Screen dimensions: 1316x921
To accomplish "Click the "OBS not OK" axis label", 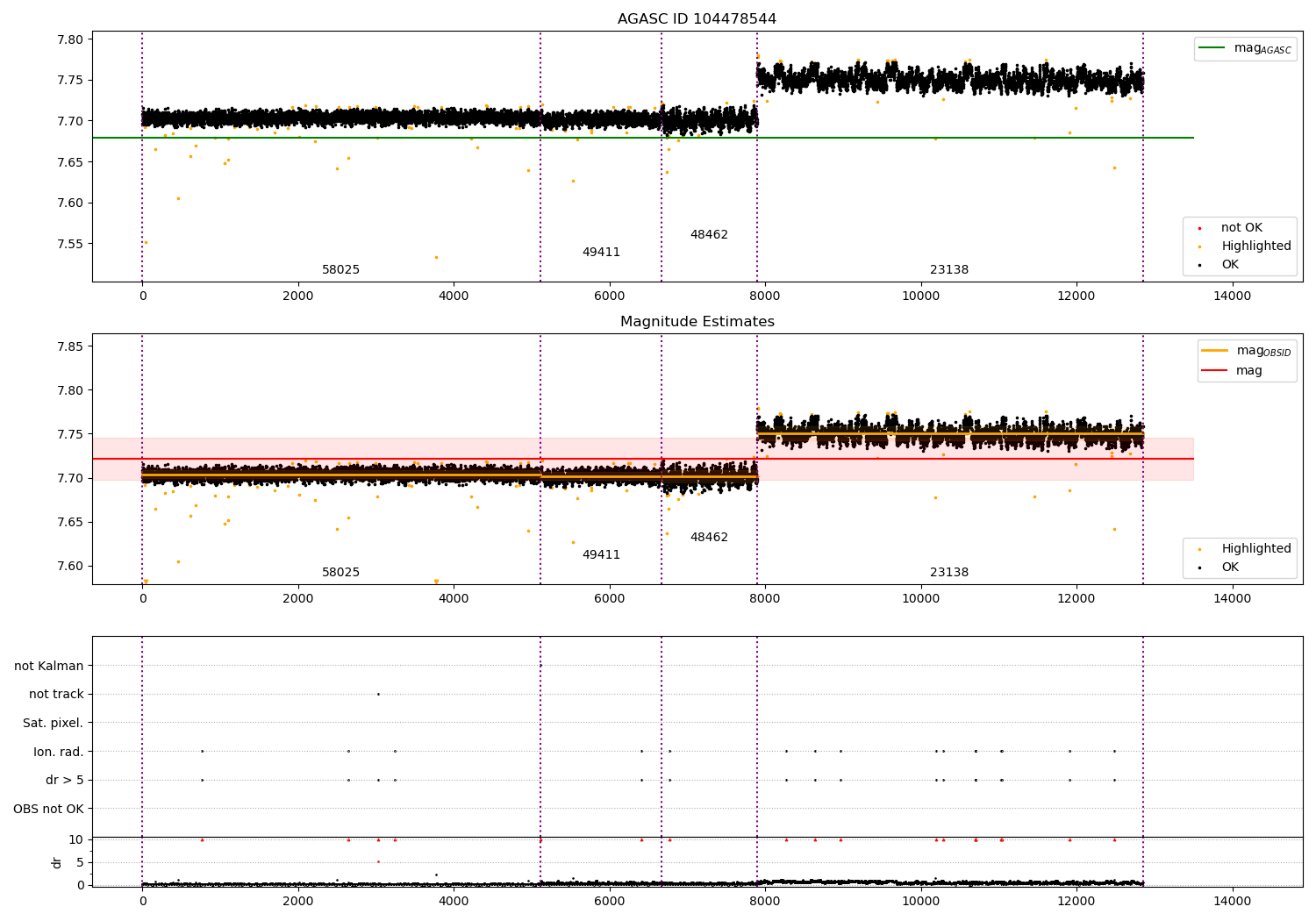I will point(49,809).
